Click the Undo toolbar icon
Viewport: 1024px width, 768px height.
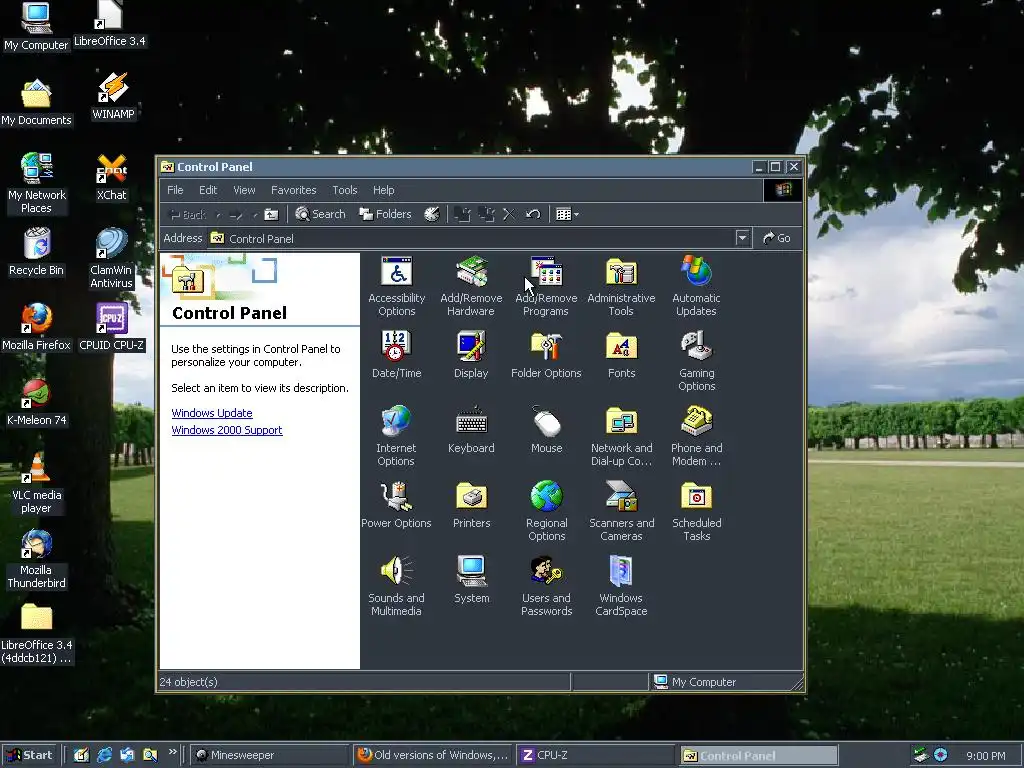coord(533,214)
